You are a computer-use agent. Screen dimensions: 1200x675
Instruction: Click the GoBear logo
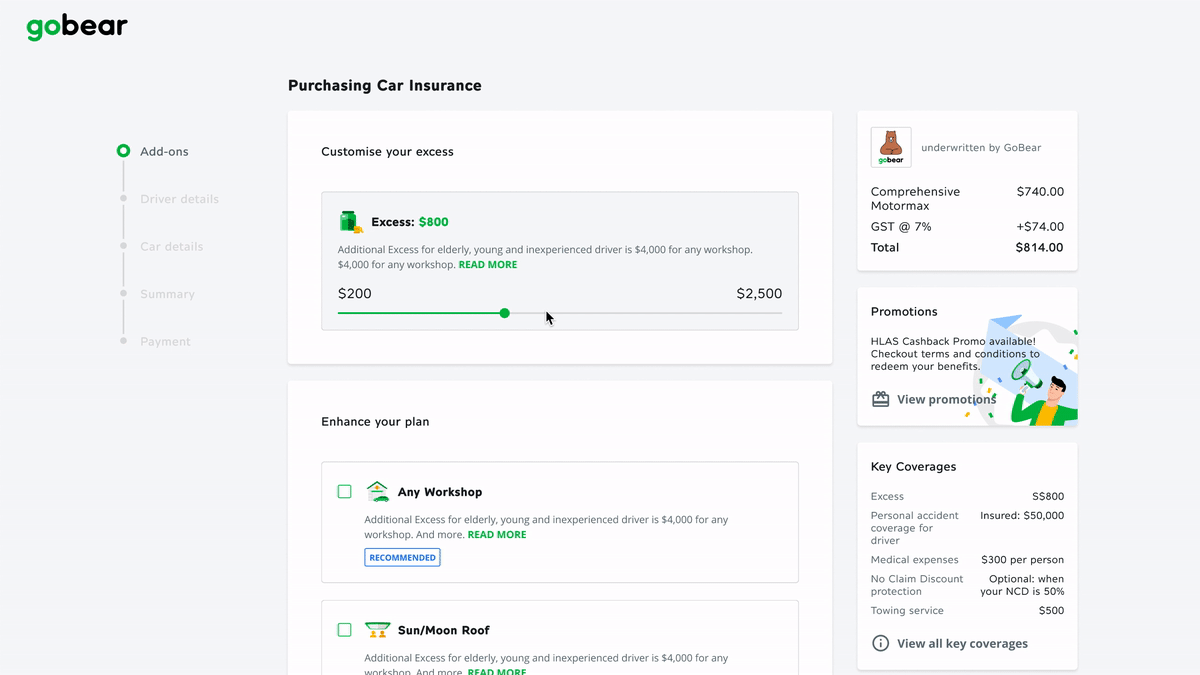[x=77, y=27]
